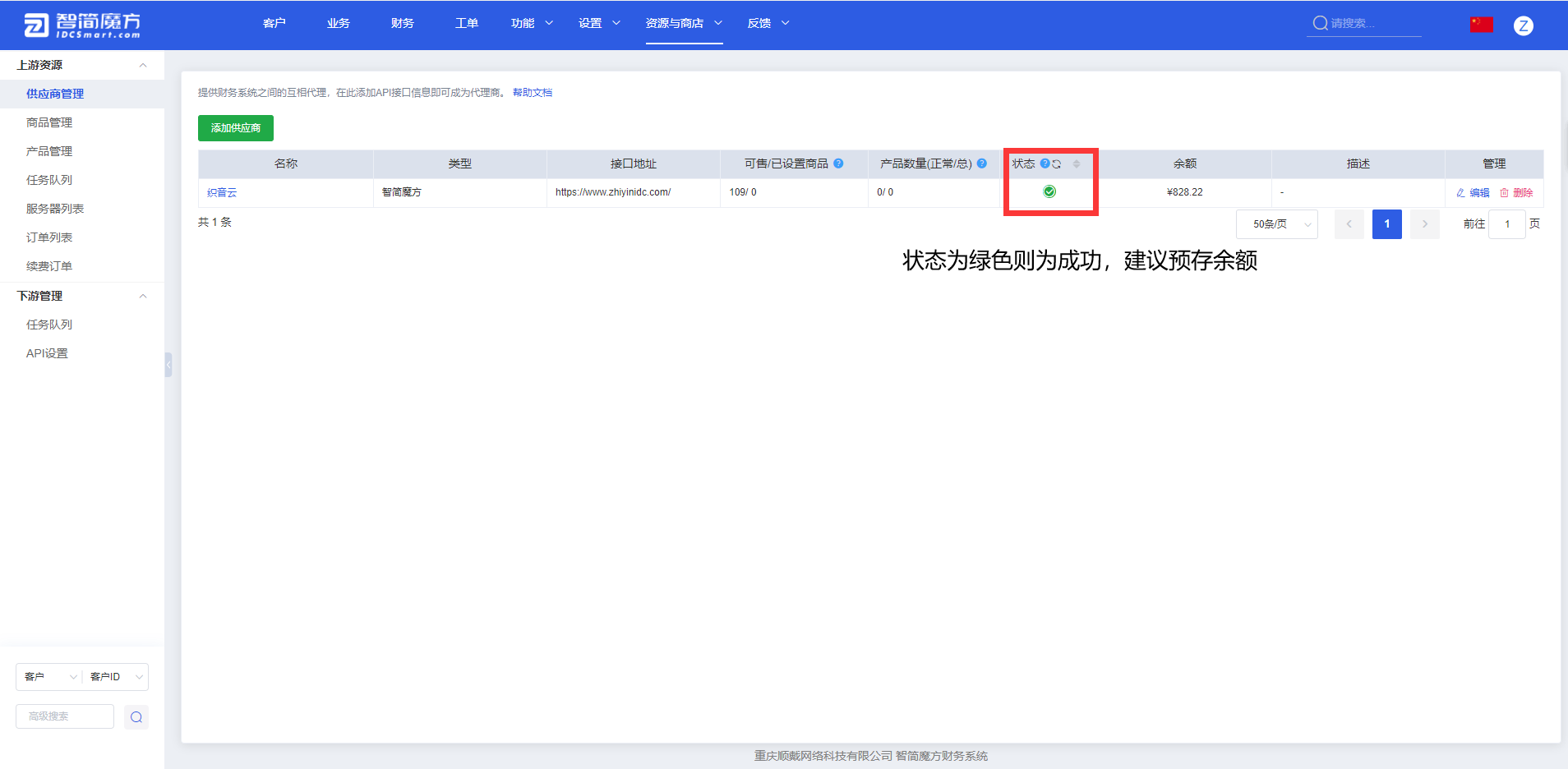The width and height of the screenshot is (1568, 769).
Task: Click the 智简魔方 logo
Action: [82, 25]
